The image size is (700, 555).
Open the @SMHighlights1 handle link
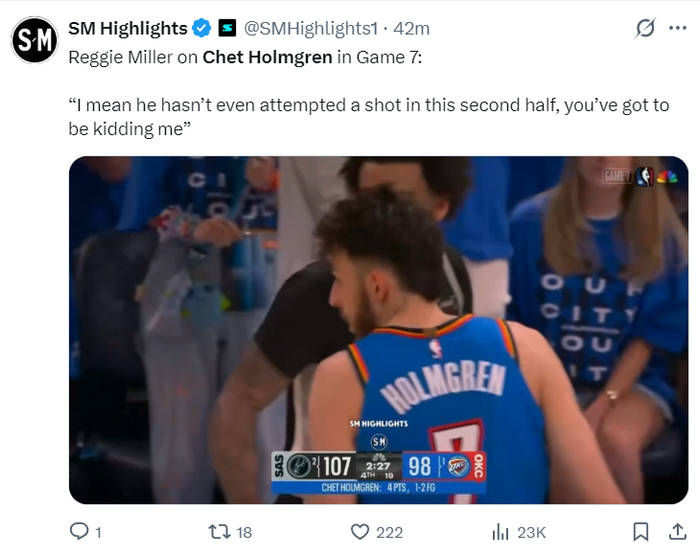pos(311,29)
